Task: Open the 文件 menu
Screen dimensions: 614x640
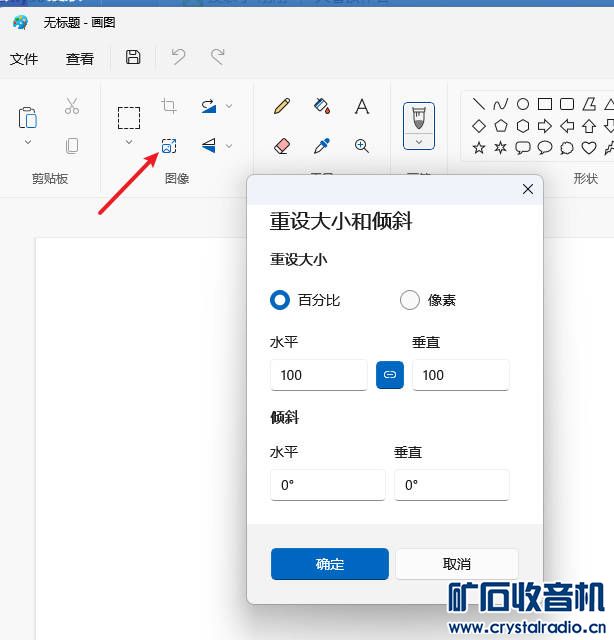Action: 24,59
